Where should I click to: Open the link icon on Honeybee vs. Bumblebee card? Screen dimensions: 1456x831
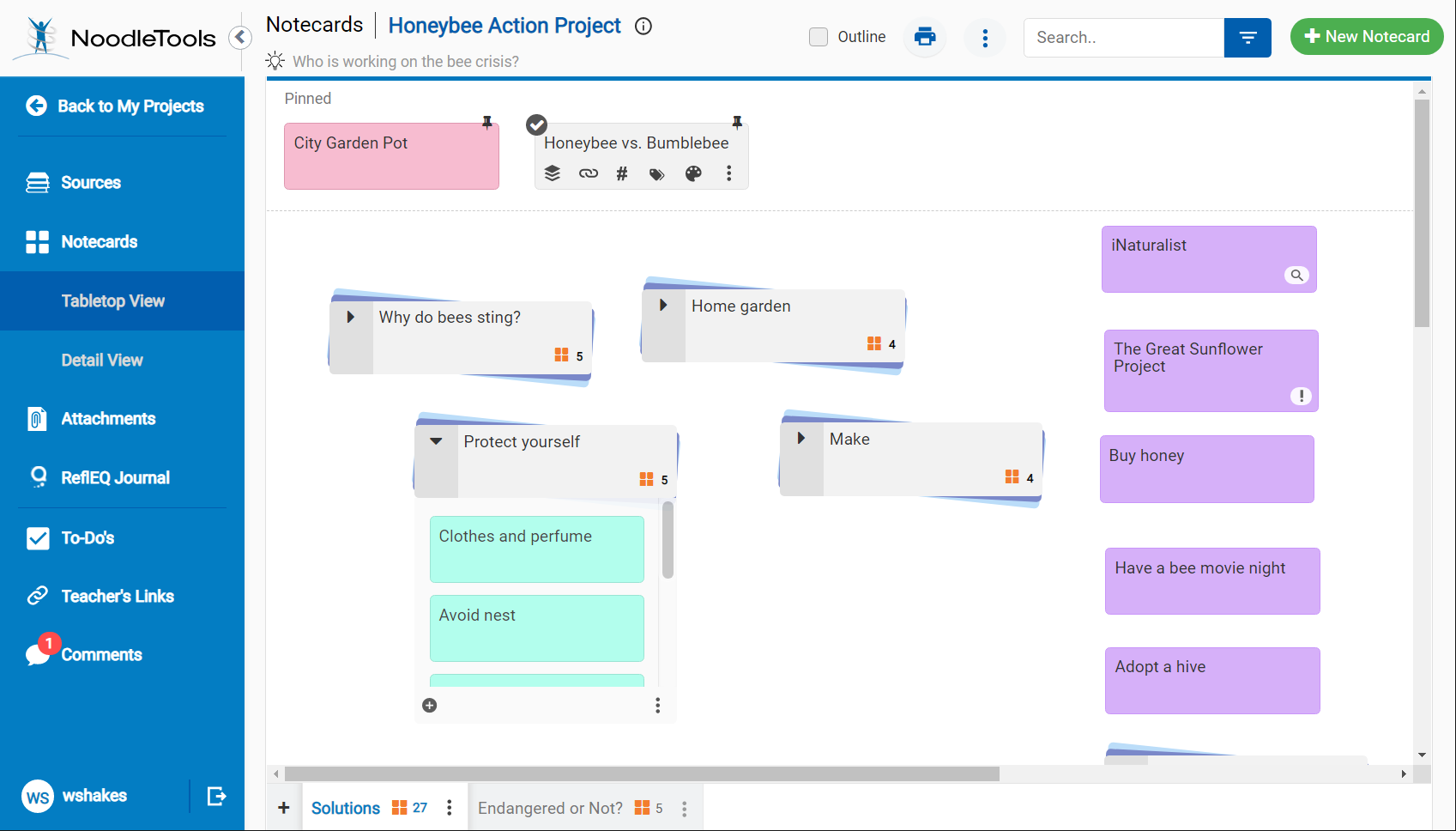(588, 173)
